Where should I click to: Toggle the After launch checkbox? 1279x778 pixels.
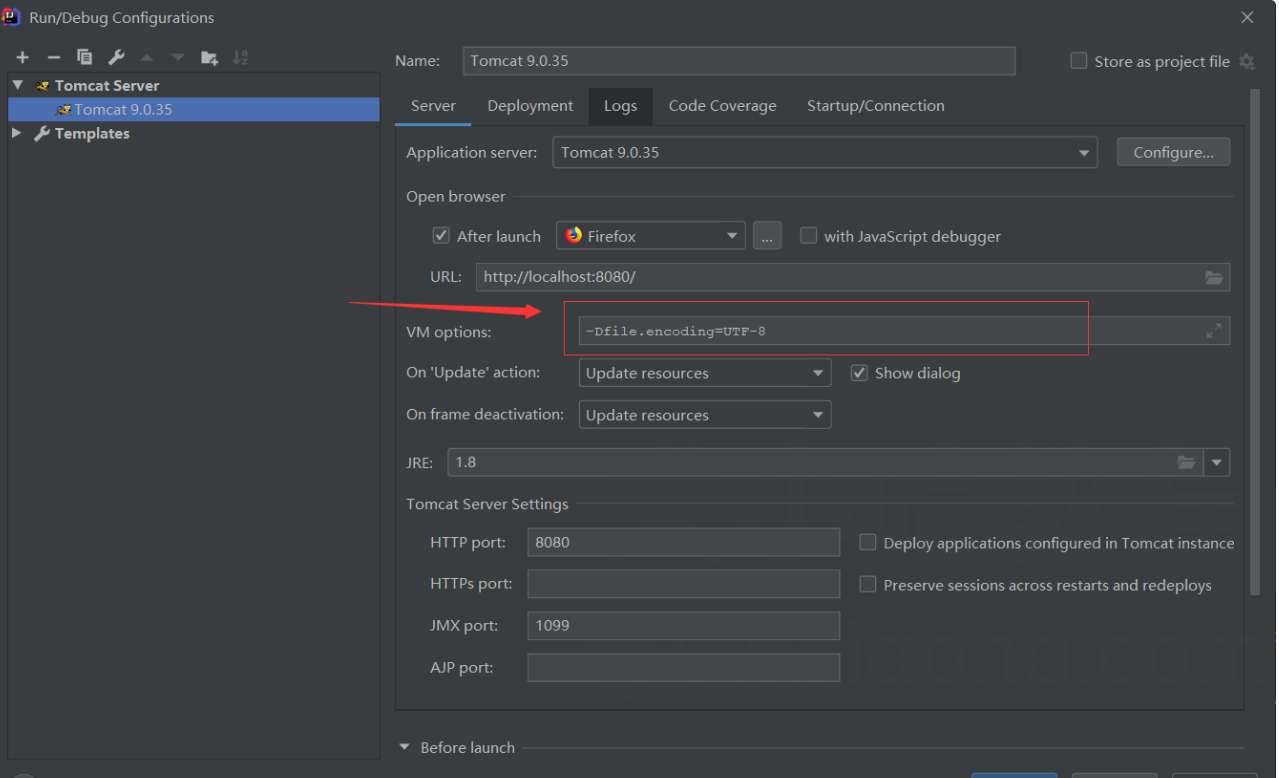coord(441,236)
